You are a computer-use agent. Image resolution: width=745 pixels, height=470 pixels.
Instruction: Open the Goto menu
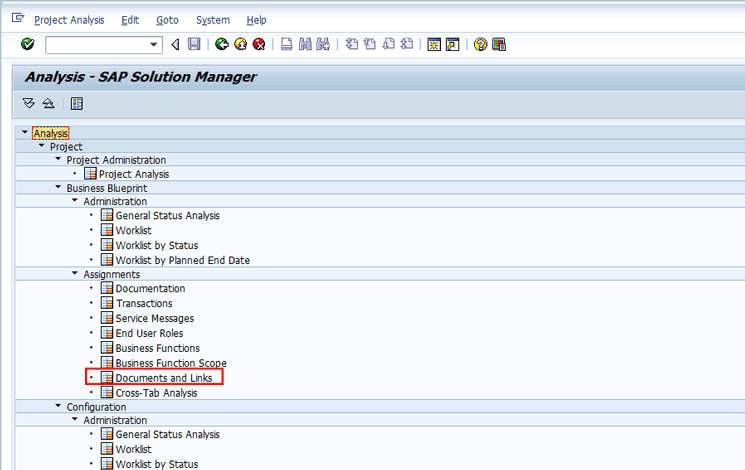167,20
